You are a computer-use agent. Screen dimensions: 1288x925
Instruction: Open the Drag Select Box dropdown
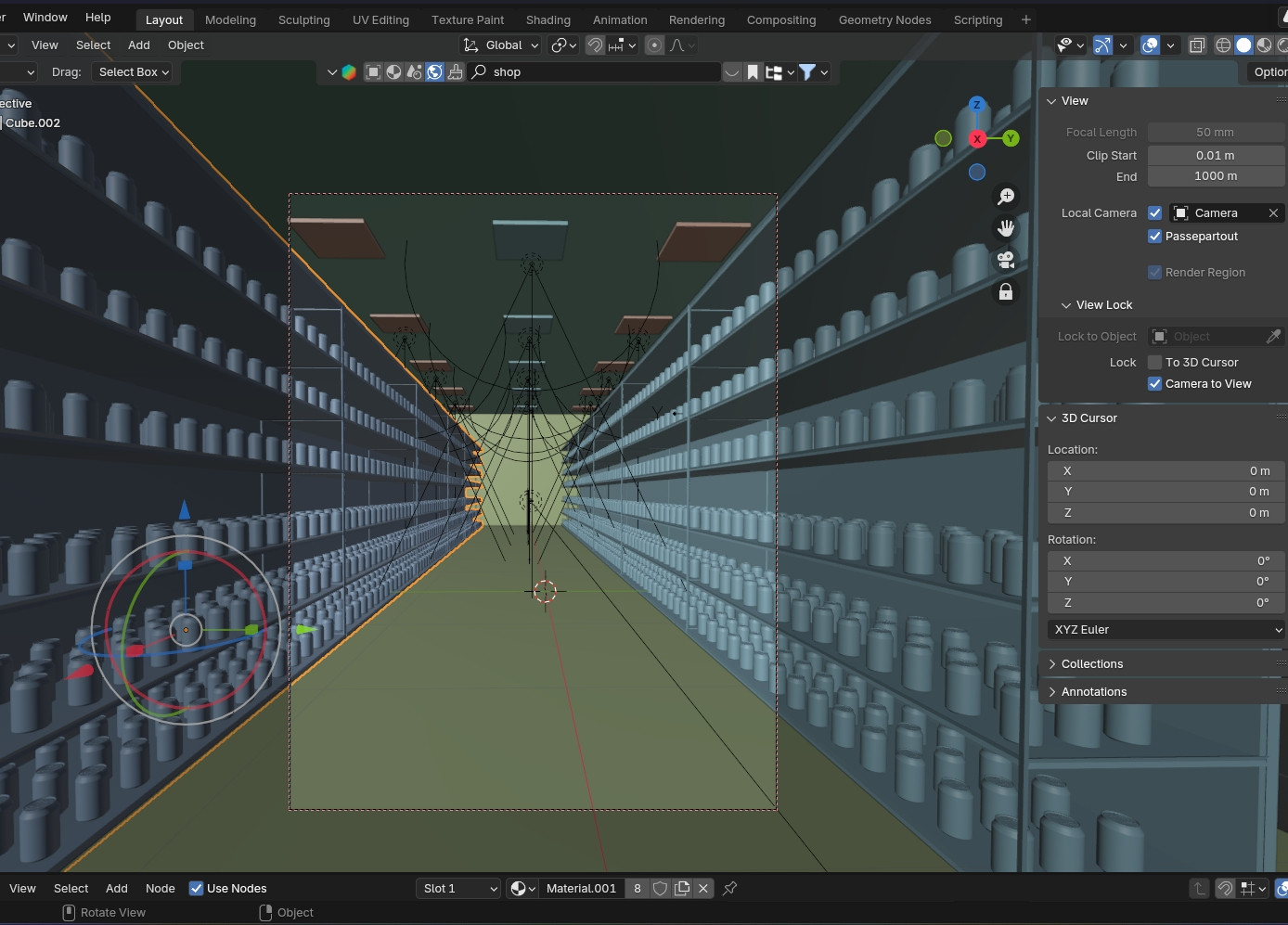point(135,71)
